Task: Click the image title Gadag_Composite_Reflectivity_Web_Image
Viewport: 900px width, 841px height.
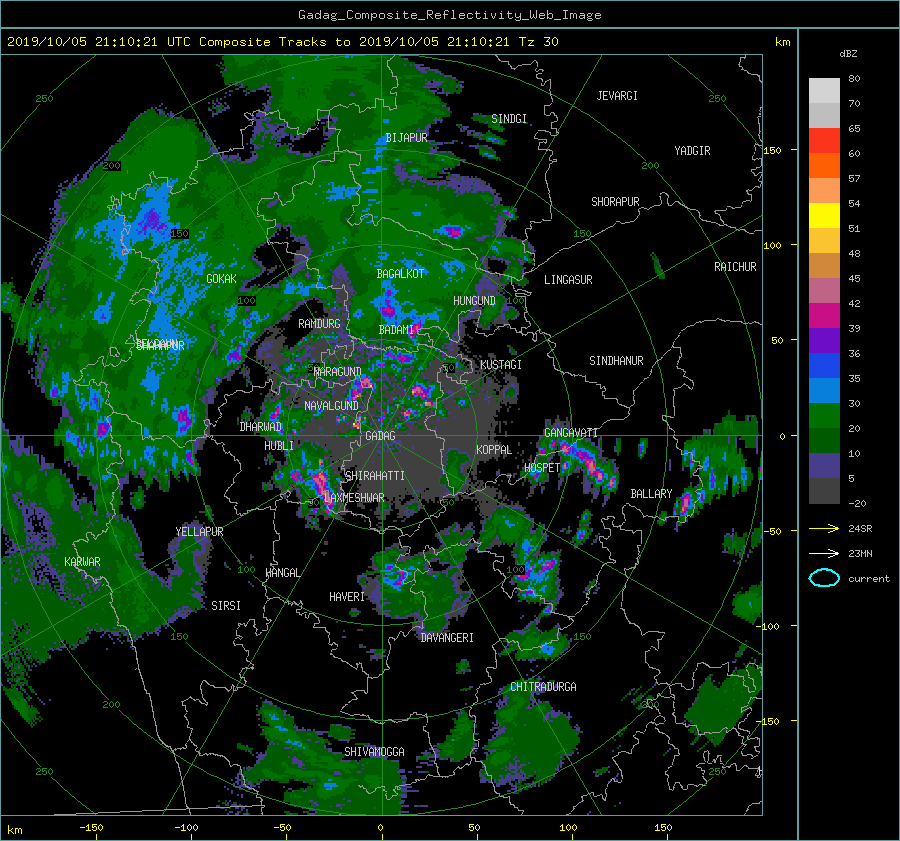Action: point(449,15)
